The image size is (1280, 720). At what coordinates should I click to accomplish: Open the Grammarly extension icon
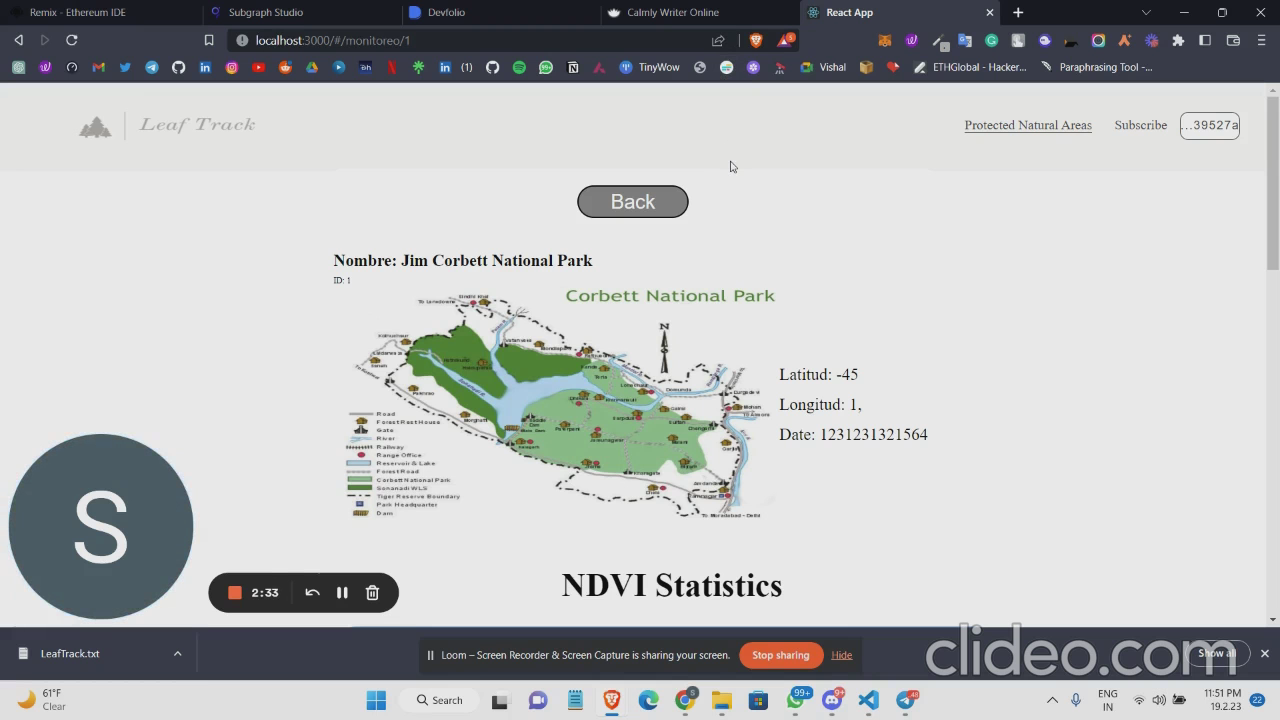[x=992, y=40]
